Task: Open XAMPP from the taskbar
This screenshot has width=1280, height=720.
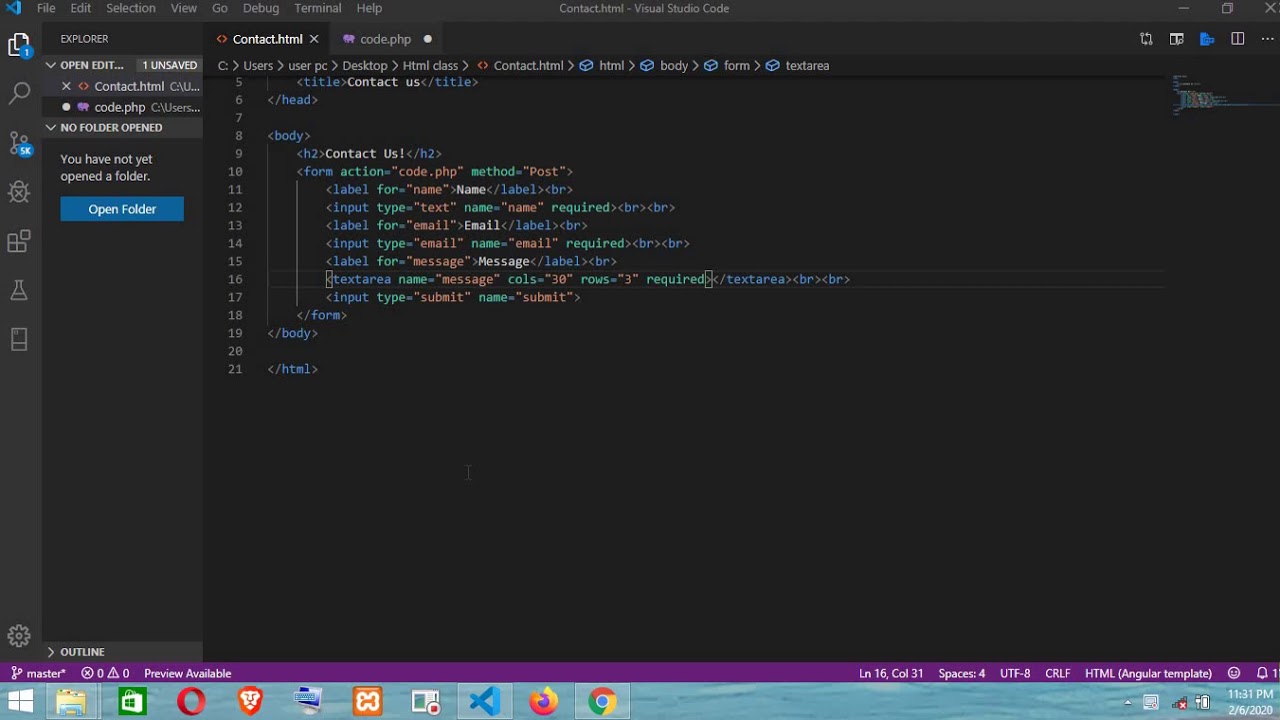Action: click(367, 702)
